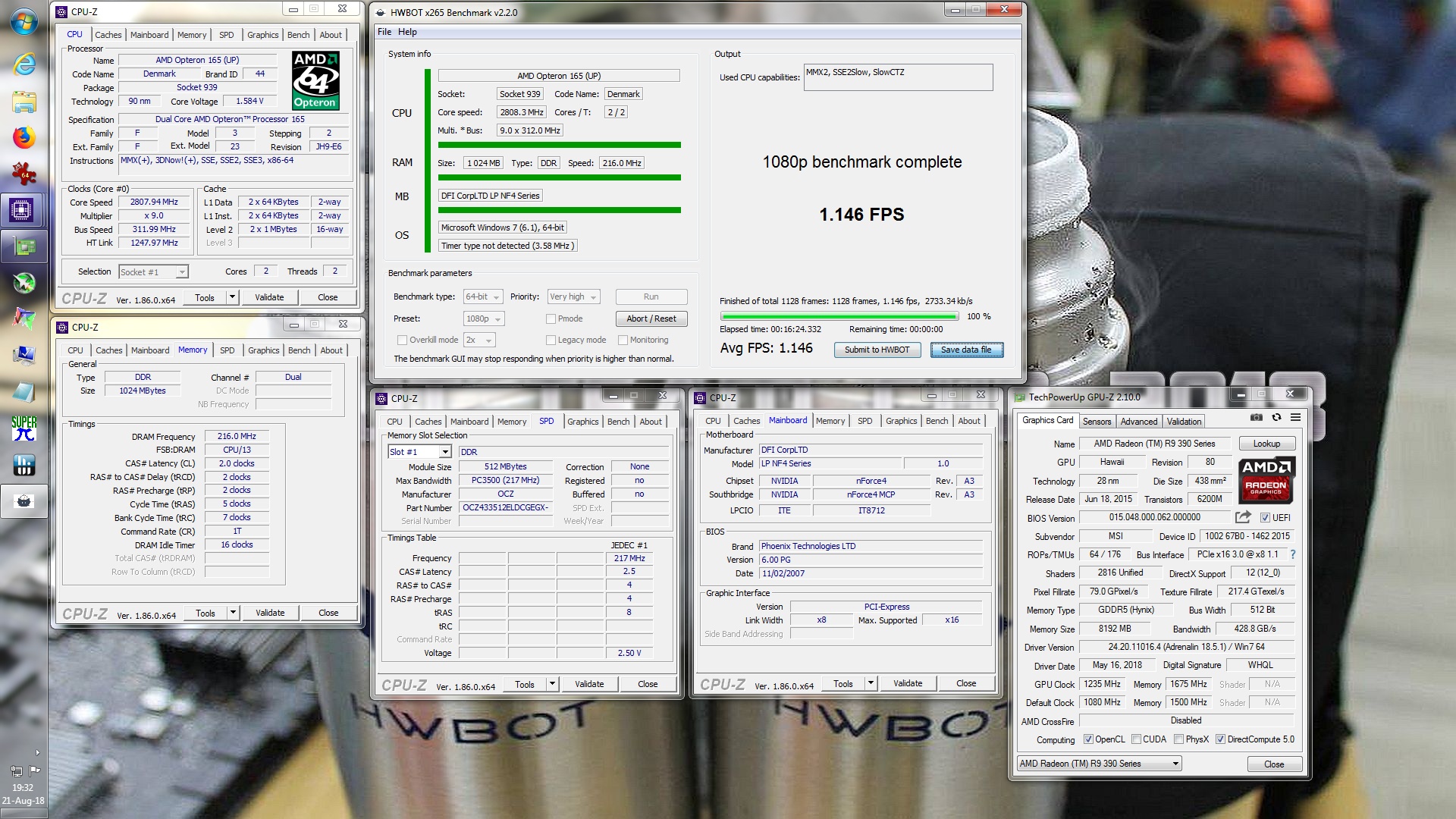Toggle the PhysX checkbox
This screenshot has height=819, width=1456.
click(1179, 739)
